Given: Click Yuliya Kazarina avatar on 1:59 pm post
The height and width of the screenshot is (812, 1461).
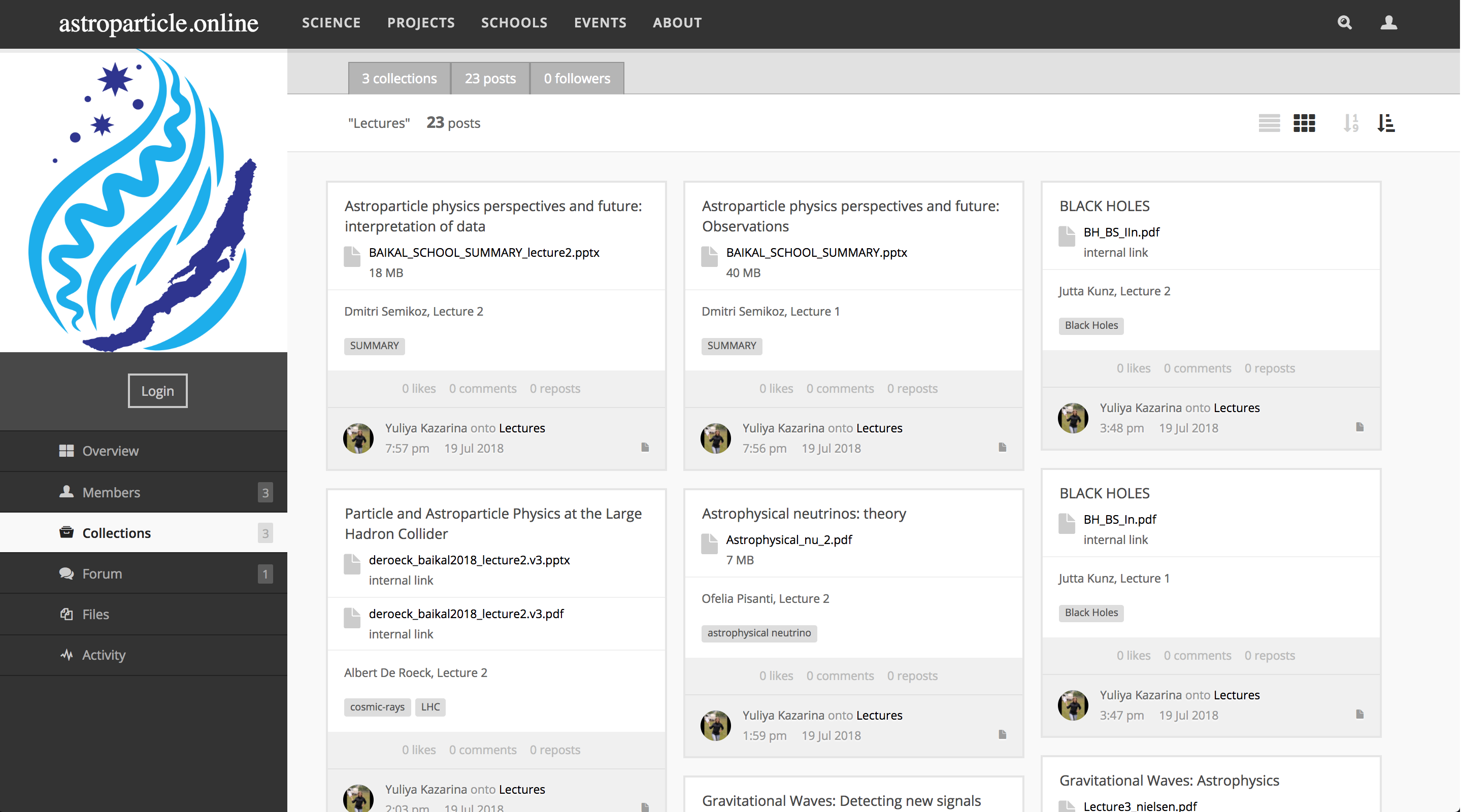Looking at the screenshot, I should click(716, 725).
